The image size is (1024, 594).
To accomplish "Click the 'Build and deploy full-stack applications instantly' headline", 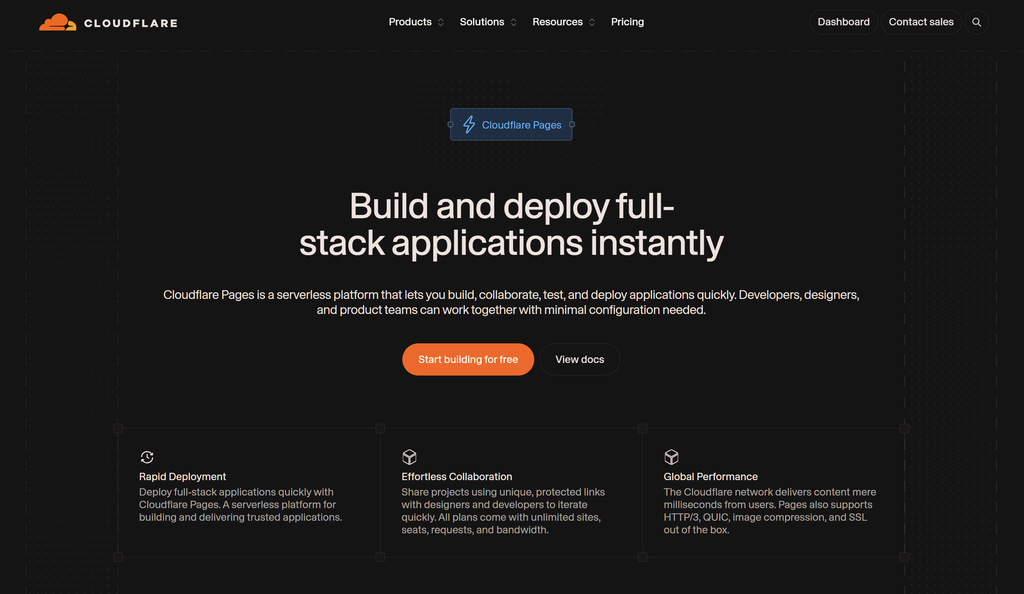I will point(511,225).
